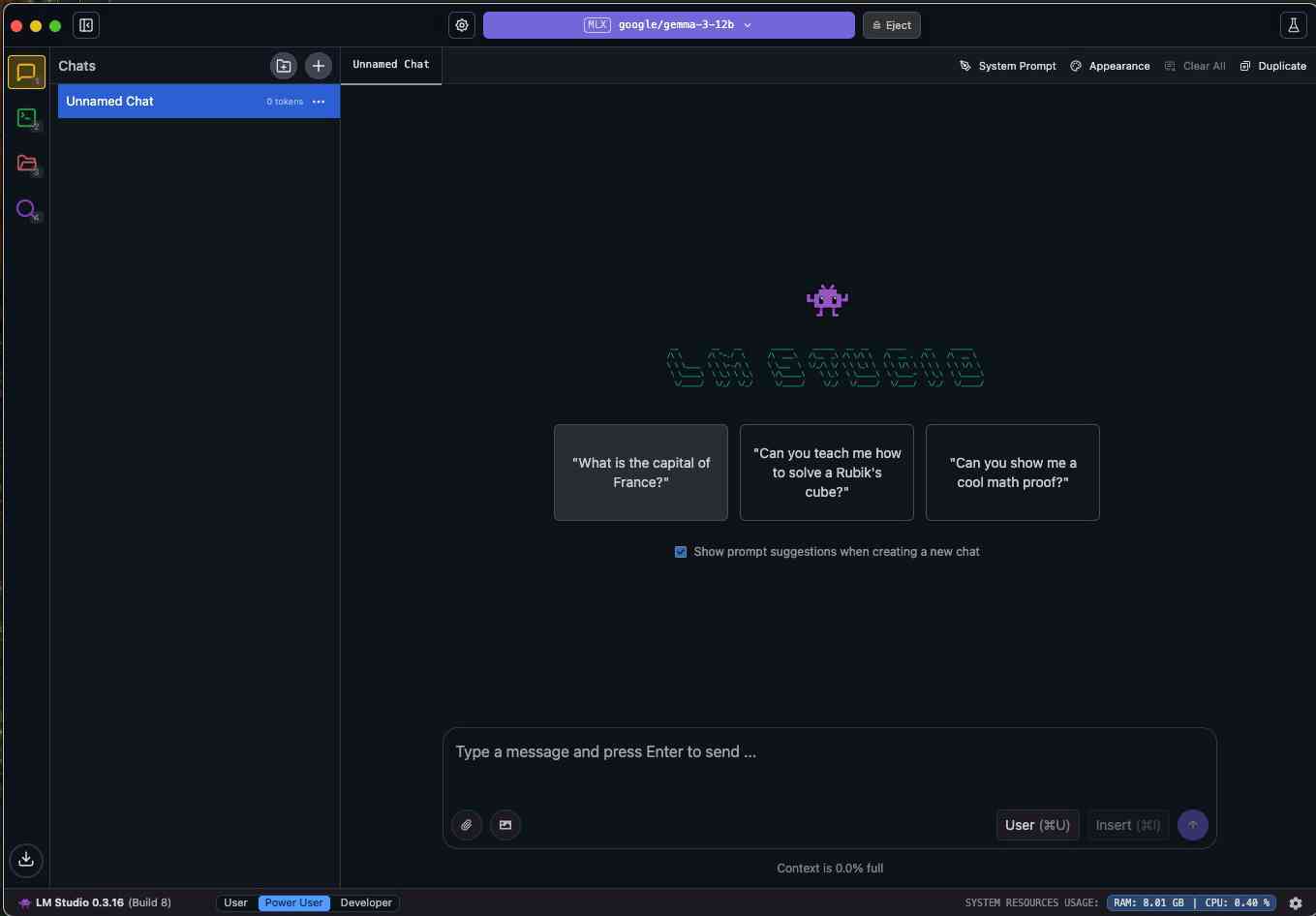The image size is (1316, 916).
Task: Toggle the User role selector
Action: coord(1037,825)
